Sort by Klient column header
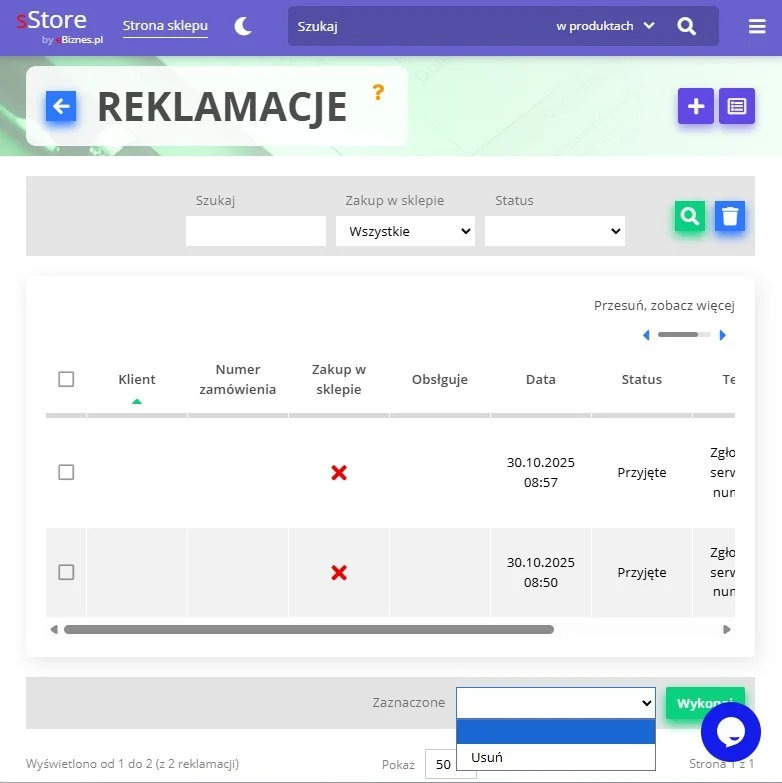The image size is (782, 783). point(137,380)
